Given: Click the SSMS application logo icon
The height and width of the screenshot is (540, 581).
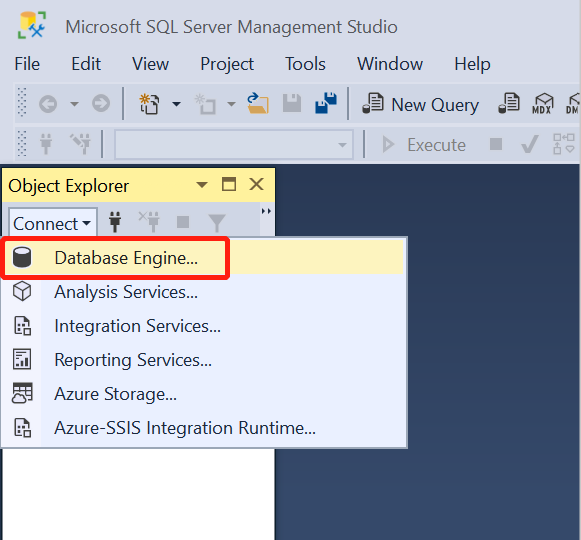Looking at the screenshot, I should pyautogui.click(x=32, y=25).
